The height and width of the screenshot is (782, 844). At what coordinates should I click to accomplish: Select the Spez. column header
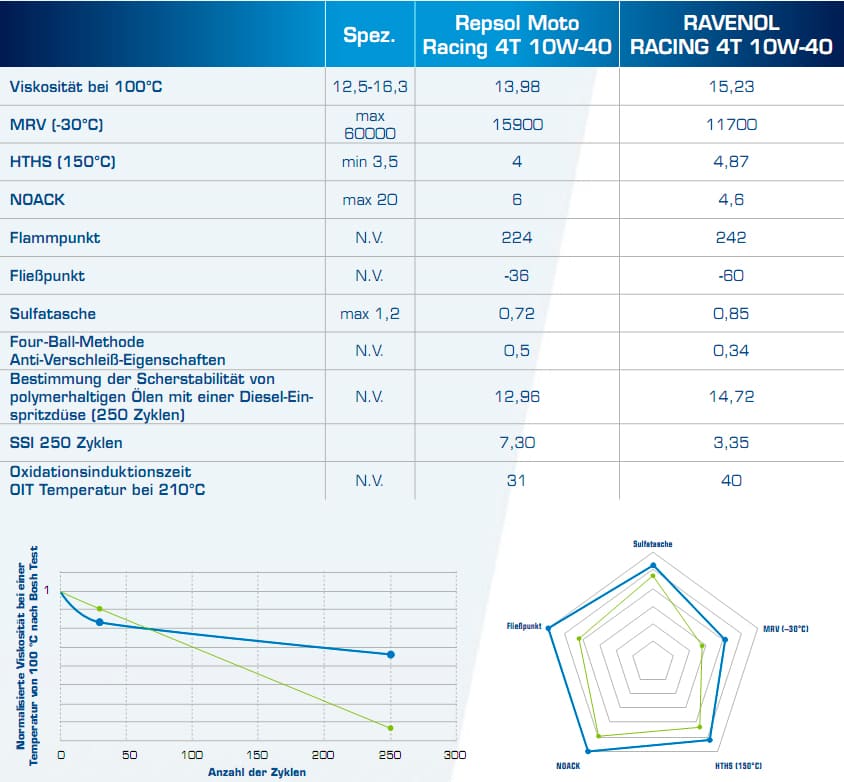(x=370, y=36)
